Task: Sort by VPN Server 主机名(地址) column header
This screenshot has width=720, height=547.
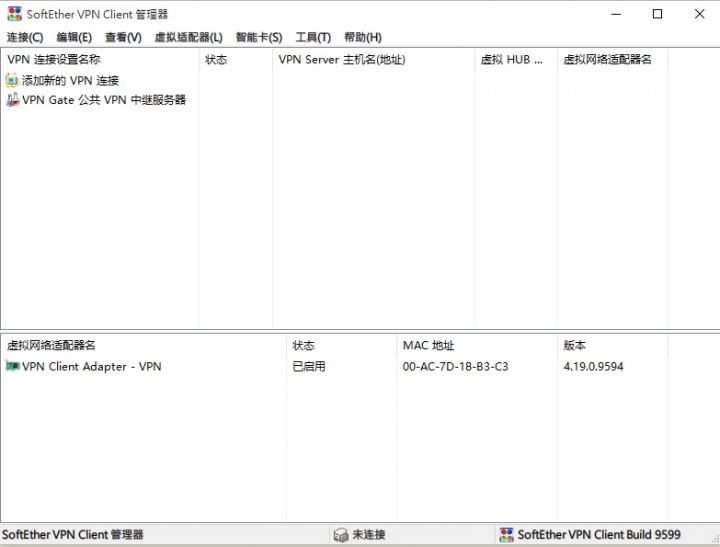Action: [374, 60]
